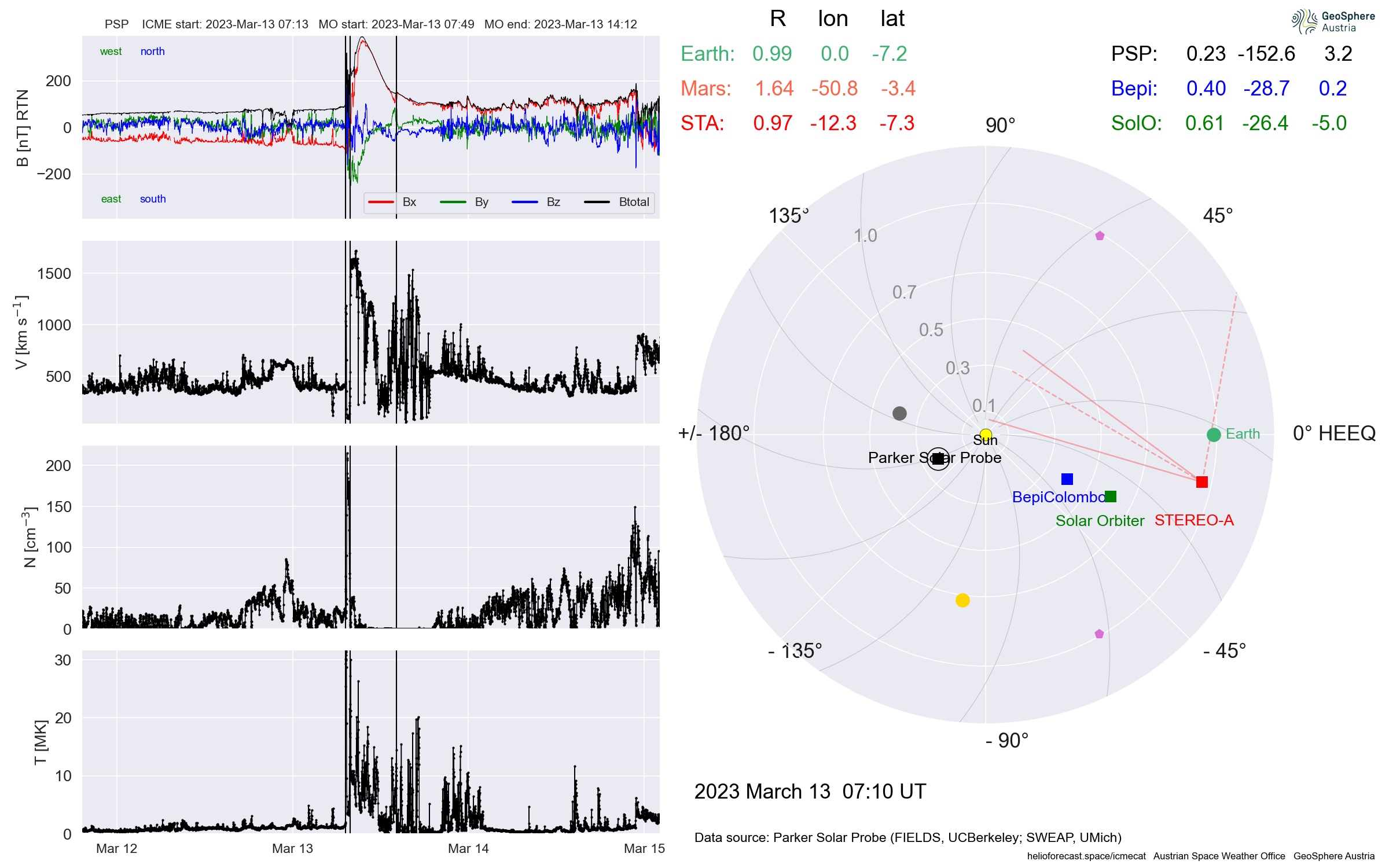Click the 0.5 radial ring label
This screenshot has width=1389, height=868.
931,330
